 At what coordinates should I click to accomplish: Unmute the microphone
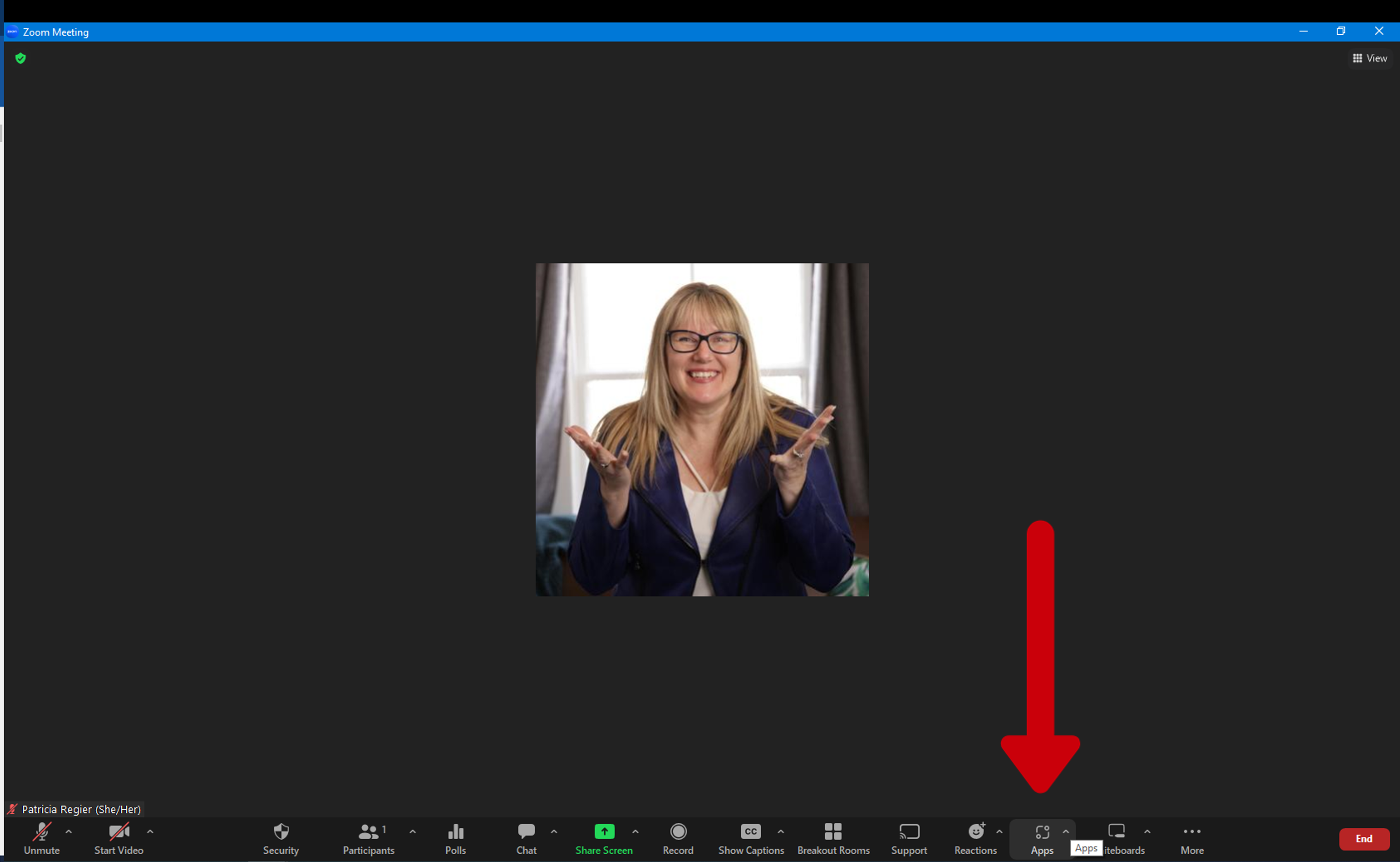(42, 838)
